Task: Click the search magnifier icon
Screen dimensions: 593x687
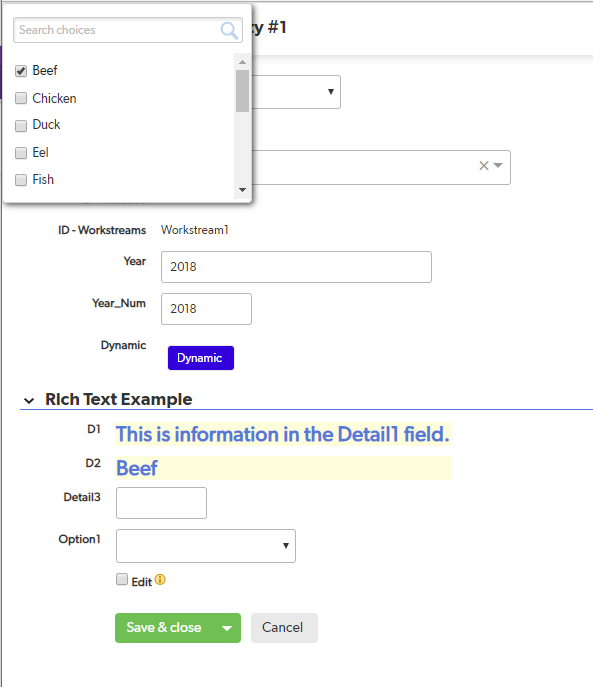Action: pos(229,30)
